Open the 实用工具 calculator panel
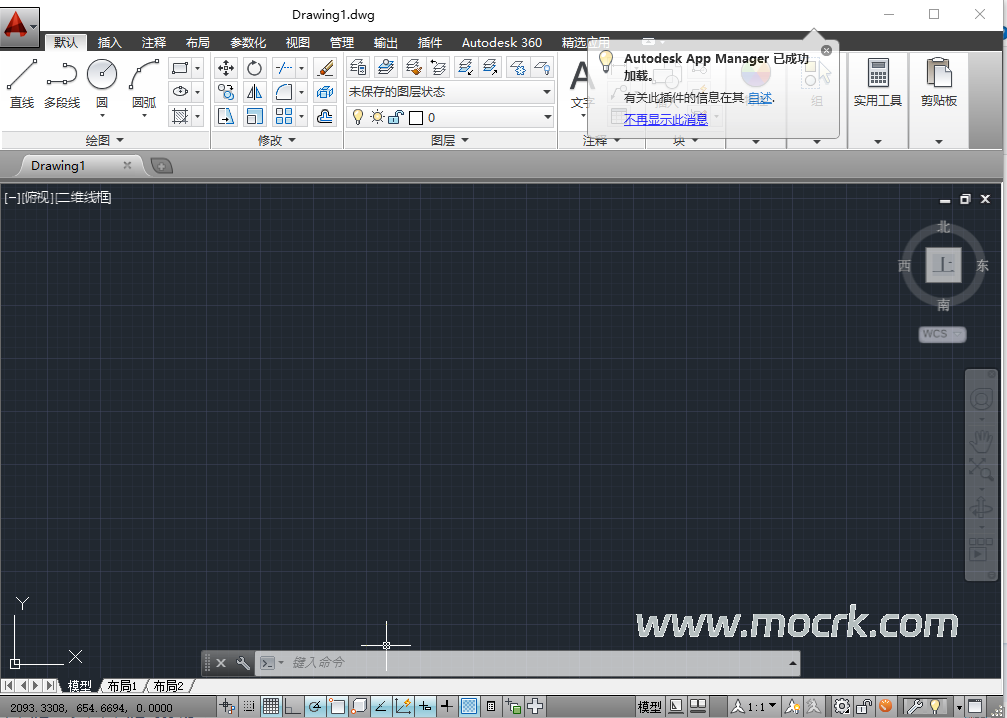 [x=877, y=83]
